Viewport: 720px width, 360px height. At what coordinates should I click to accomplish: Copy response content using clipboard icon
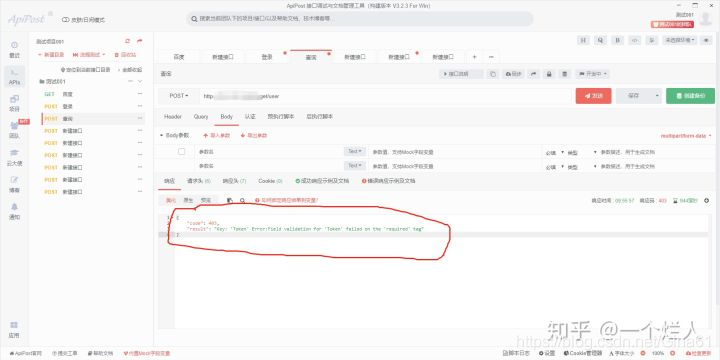(230, 201)
